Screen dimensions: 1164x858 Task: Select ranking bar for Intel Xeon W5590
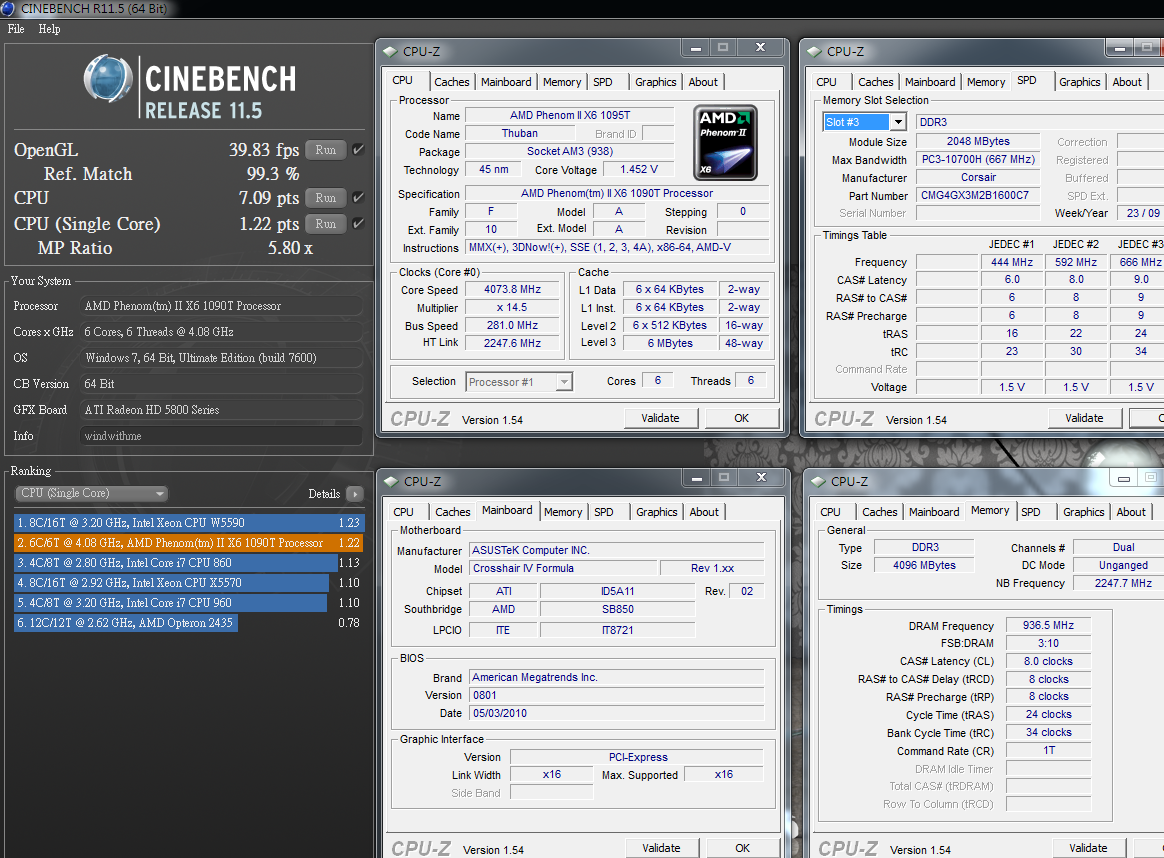(189, 523)
